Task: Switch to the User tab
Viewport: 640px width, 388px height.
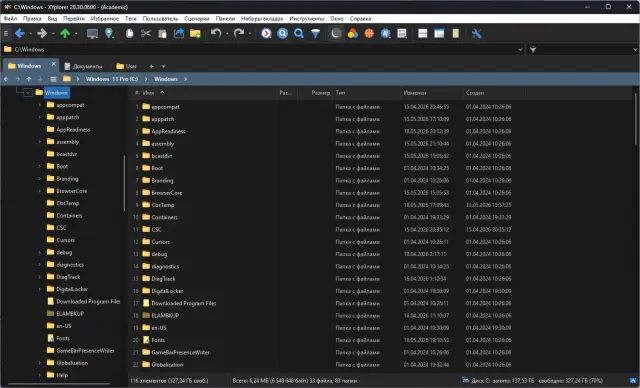Action: pyautogui.click(x=127, y=66)
